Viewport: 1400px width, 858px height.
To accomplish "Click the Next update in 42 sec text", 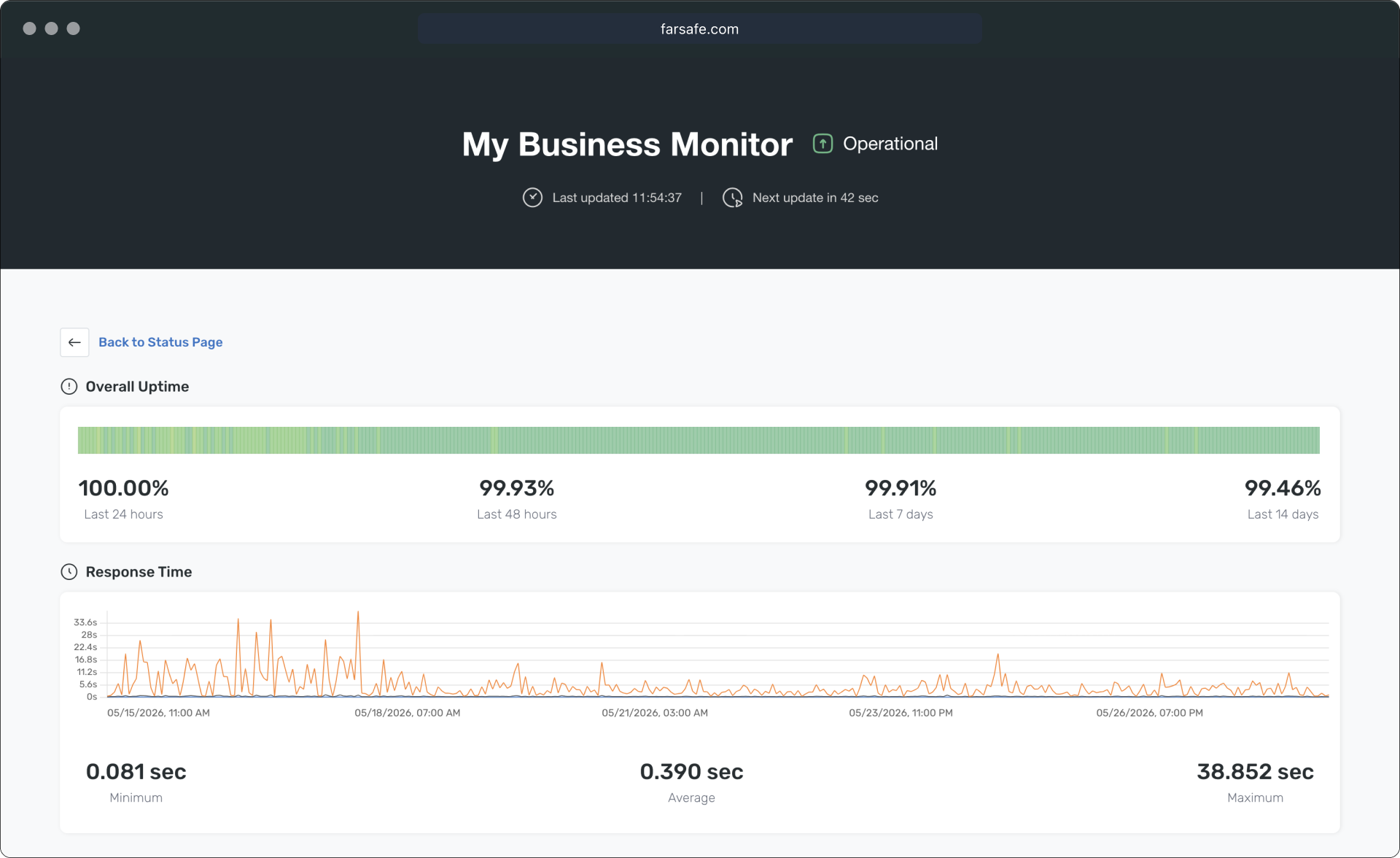I will tap(815, 198).
